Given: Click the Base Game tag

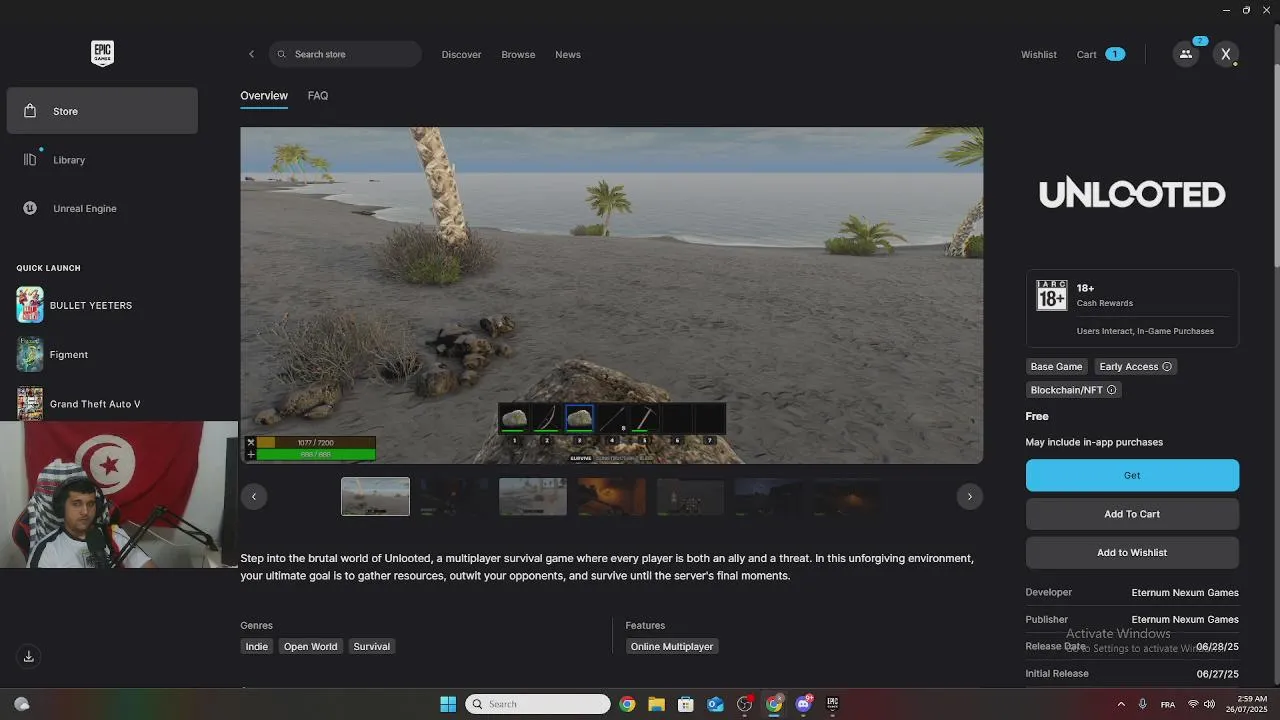Looking at the screenshot, I should [1057, 366].
